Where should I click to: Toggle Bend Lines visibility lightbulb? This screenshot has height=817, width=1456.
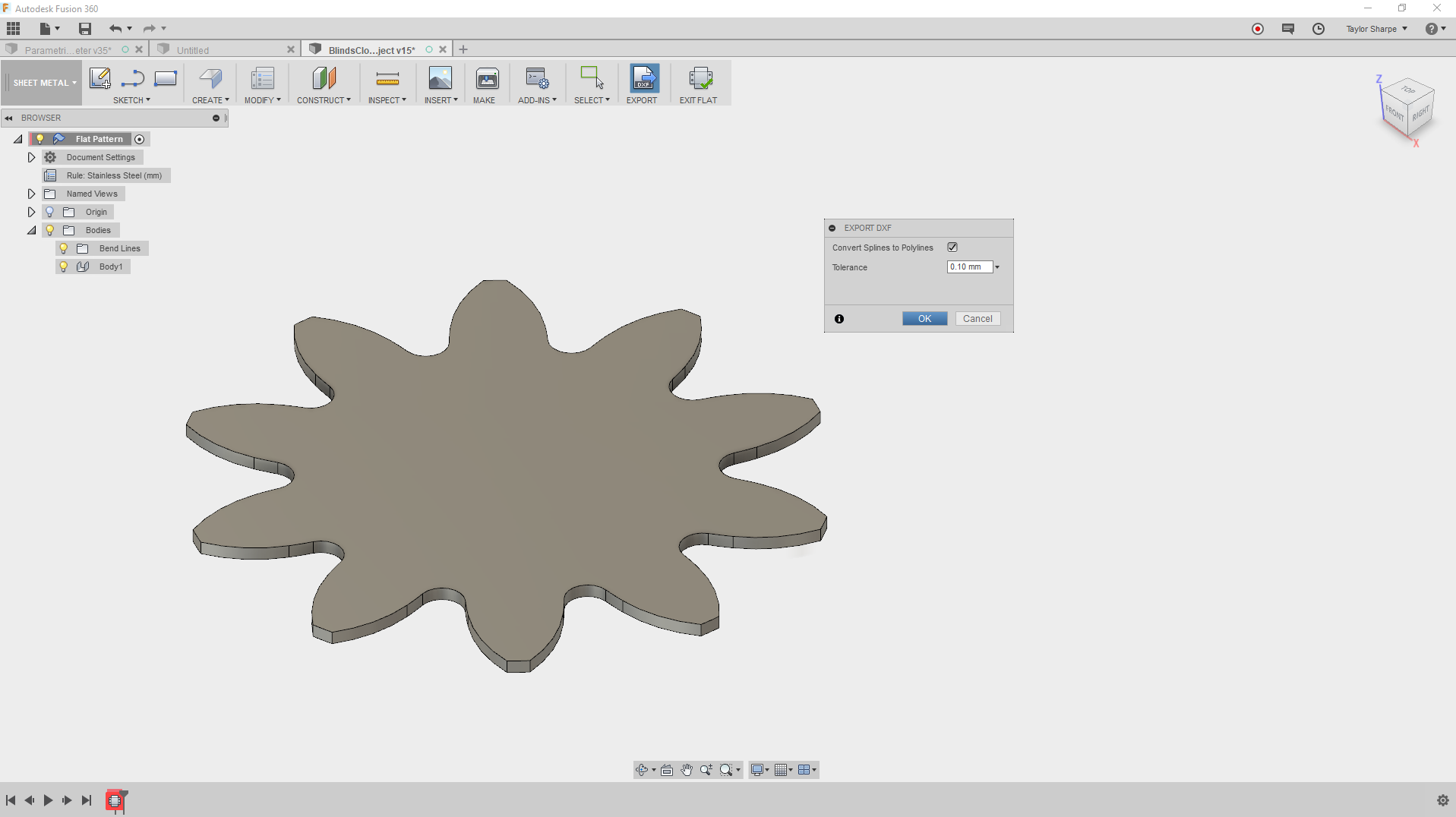64,248
